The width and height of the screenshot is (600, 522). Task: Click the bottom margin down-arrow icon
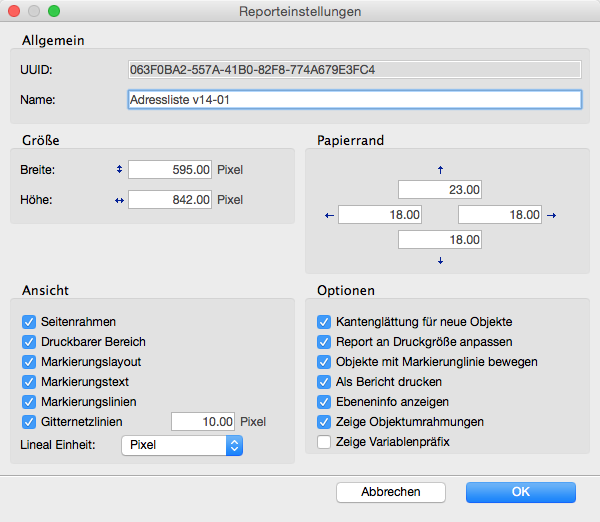pos(440,261)
